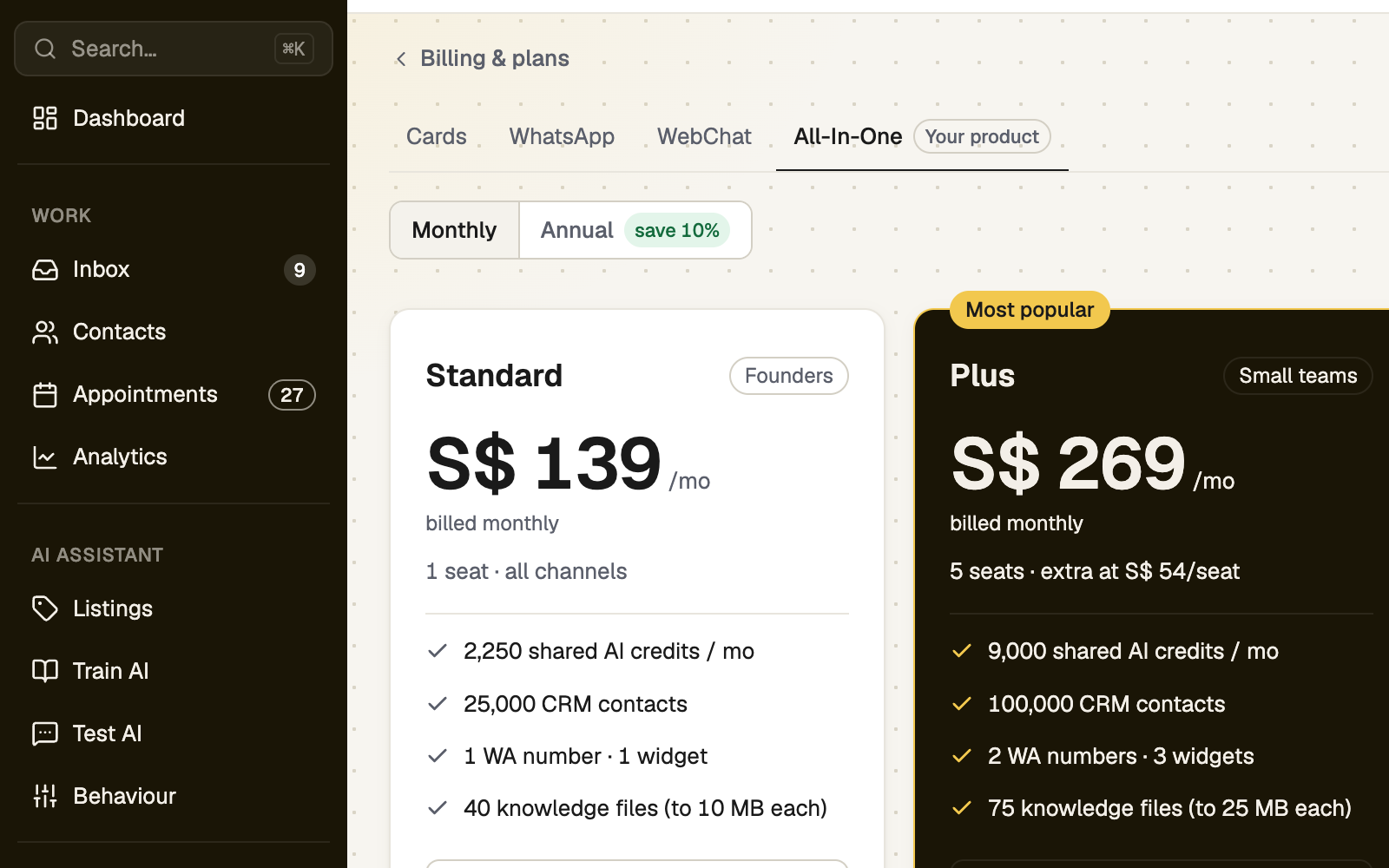Click the Listings tag icon
This screenshot has width=1389, height=868.
click(x=45, y=608)
